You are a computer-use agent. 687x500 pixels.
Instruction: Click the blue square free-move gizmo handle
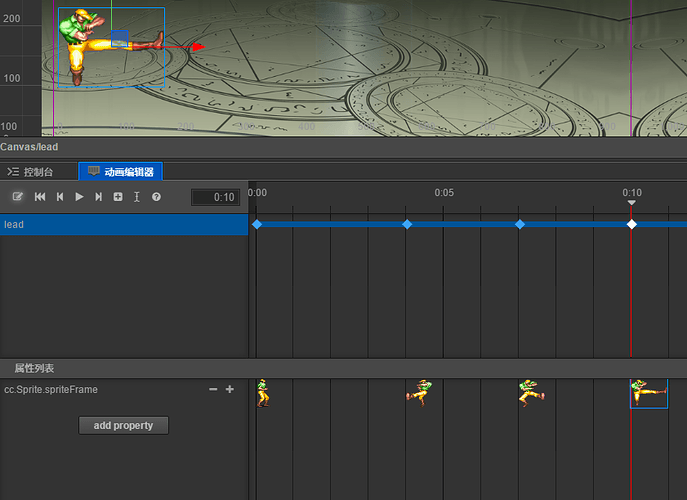pyautogui.click(x=120, y=38)
